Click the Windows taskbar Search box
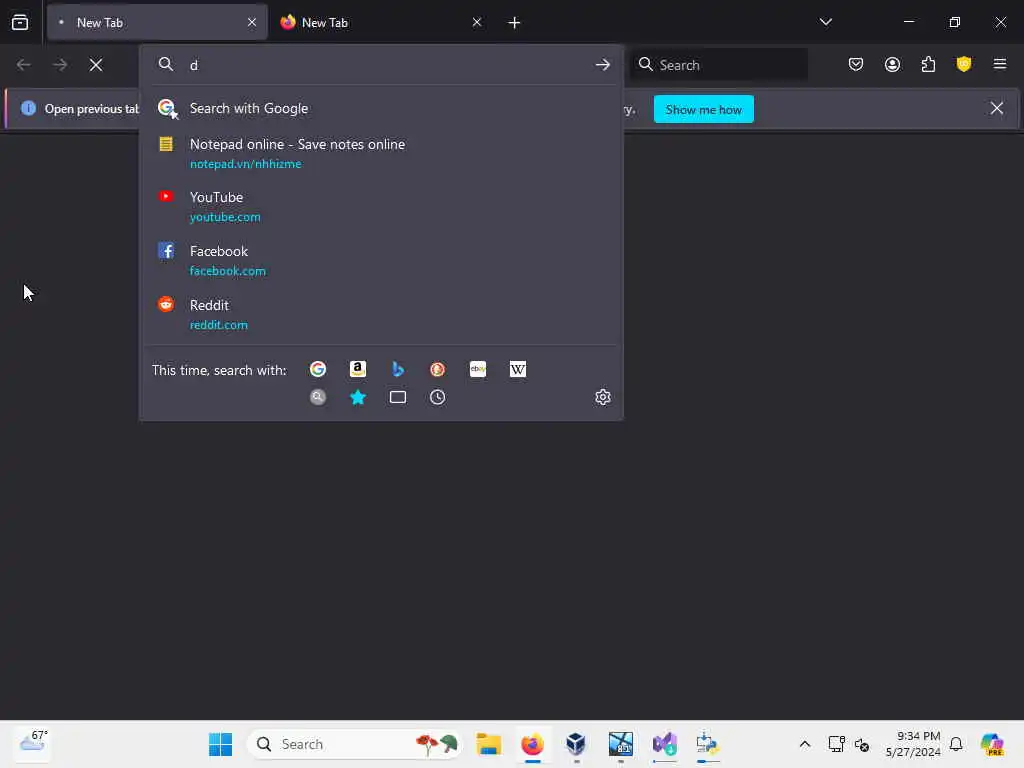This screenshot has width=1024, height=768. [355, 744]
